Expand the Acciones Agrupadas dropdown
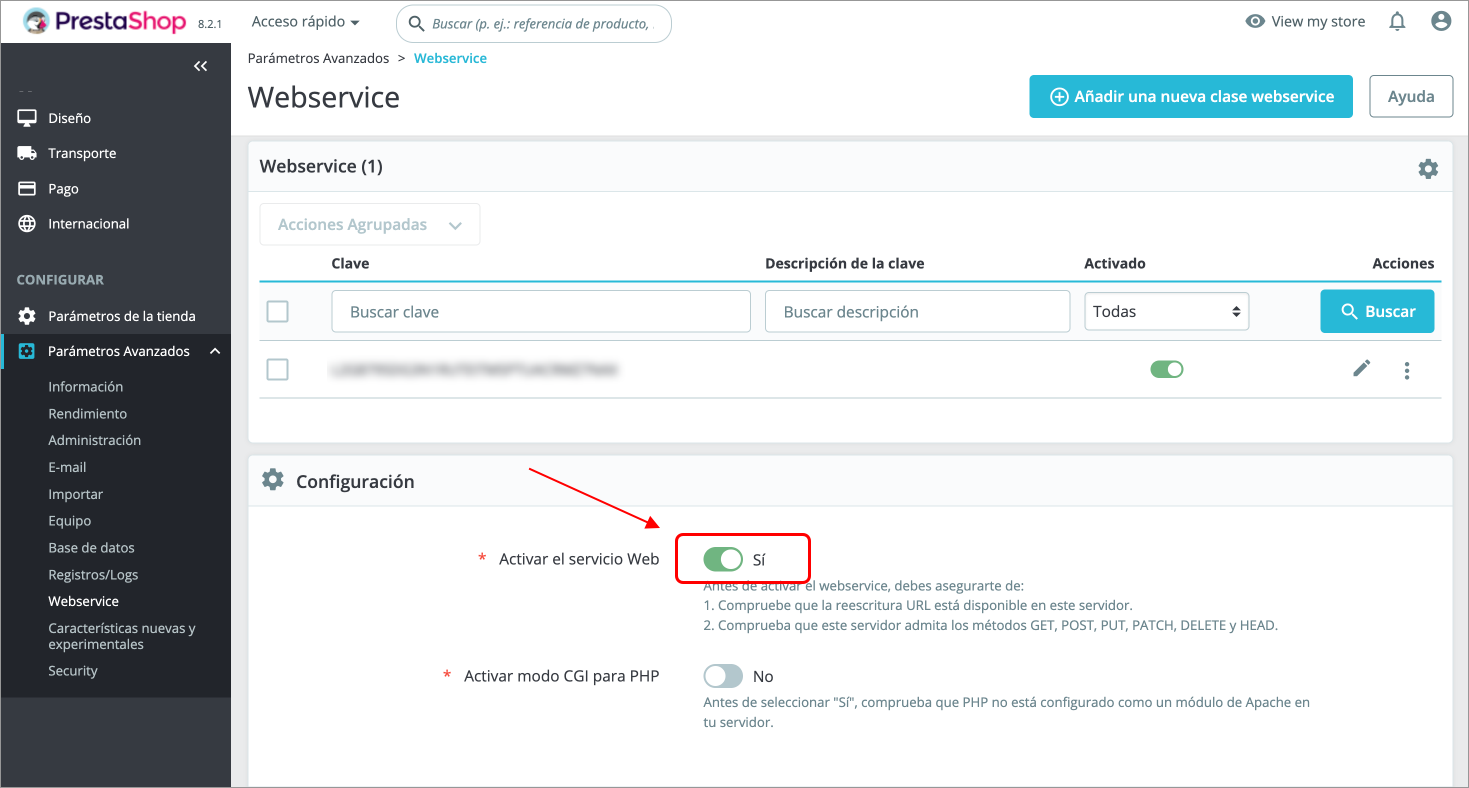The image size is (1469, 788). coord(369,224)
